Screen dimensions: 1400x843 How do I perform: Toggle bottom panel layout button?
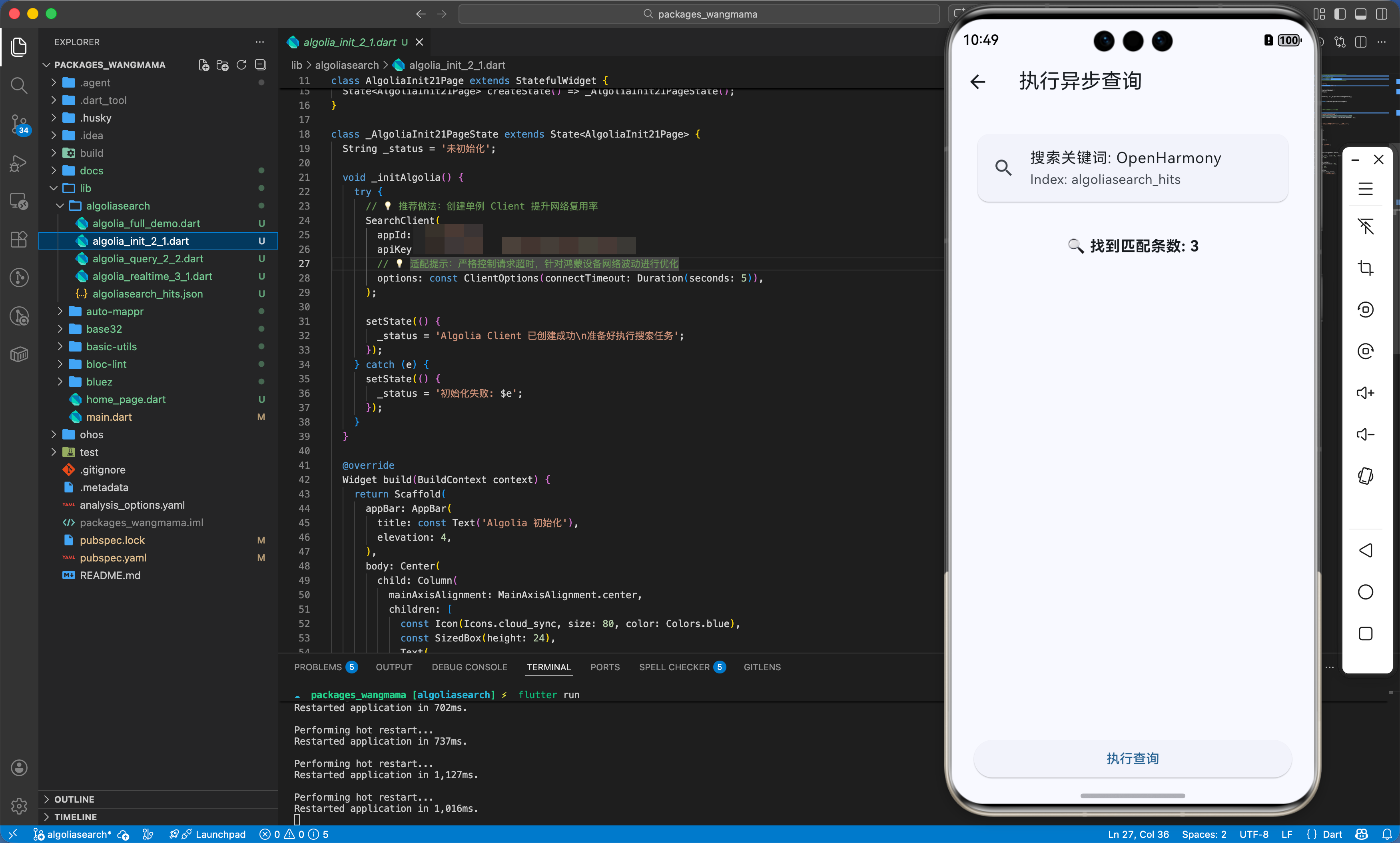1361,14
